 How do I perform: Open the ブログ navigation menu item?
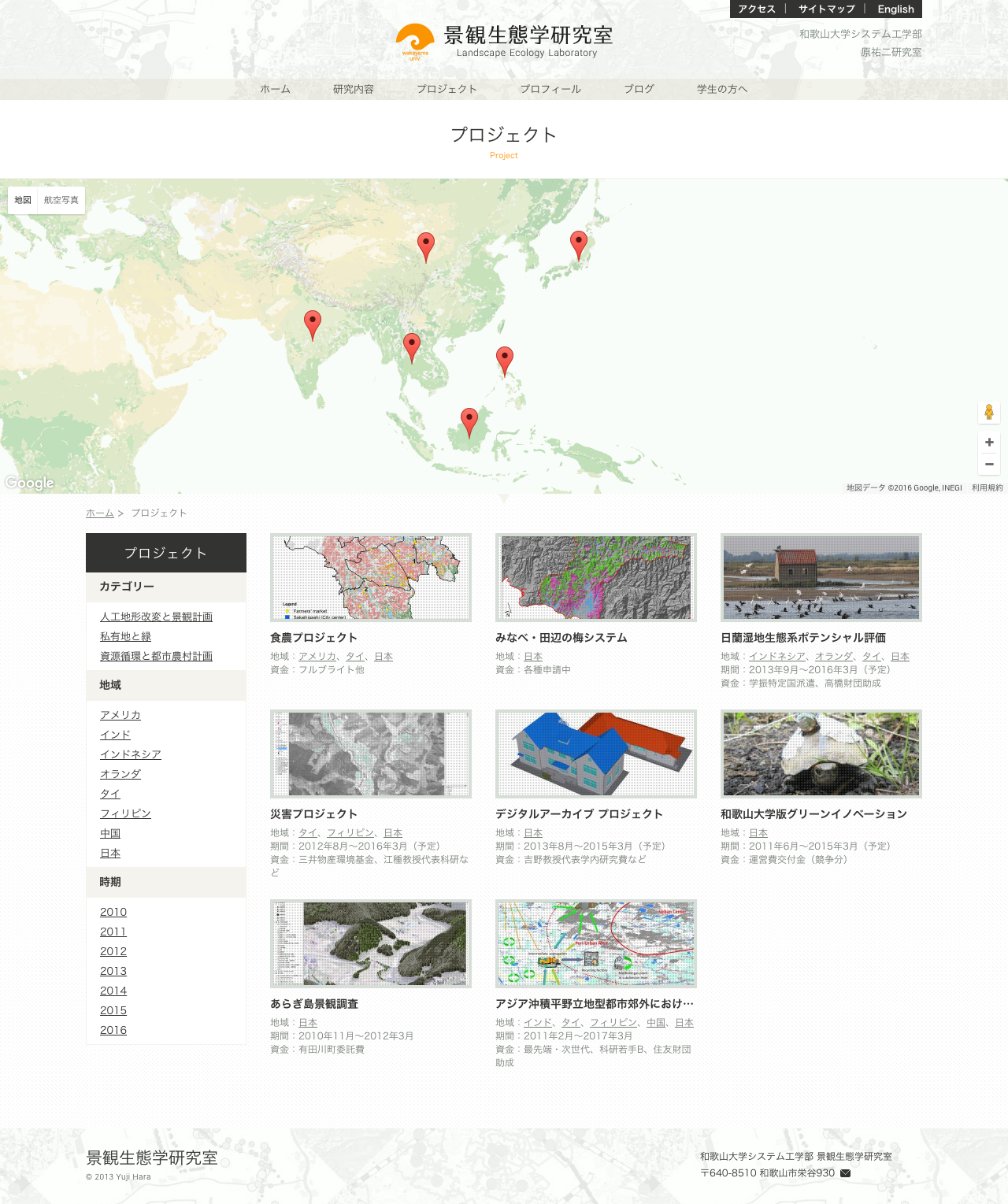(639, 89)
